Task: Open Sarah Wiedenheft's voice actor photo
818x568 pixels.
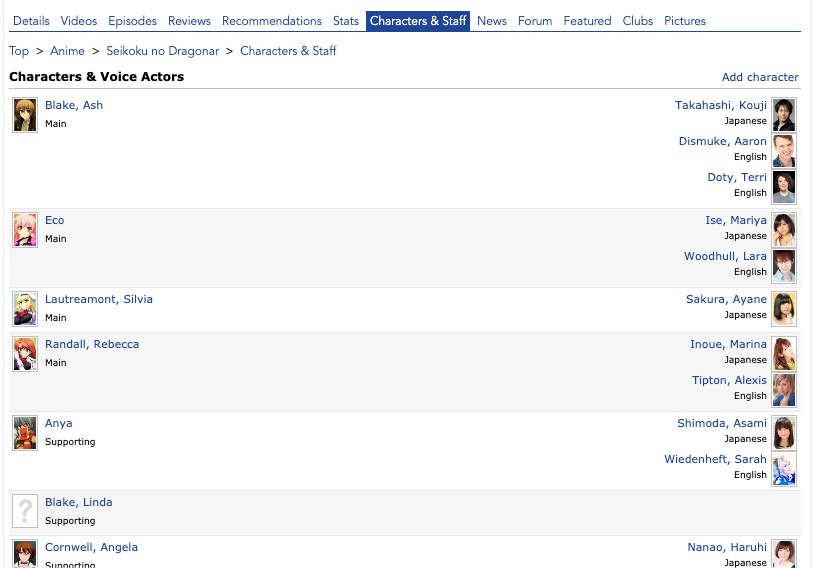Action: [x=784, y=469]
